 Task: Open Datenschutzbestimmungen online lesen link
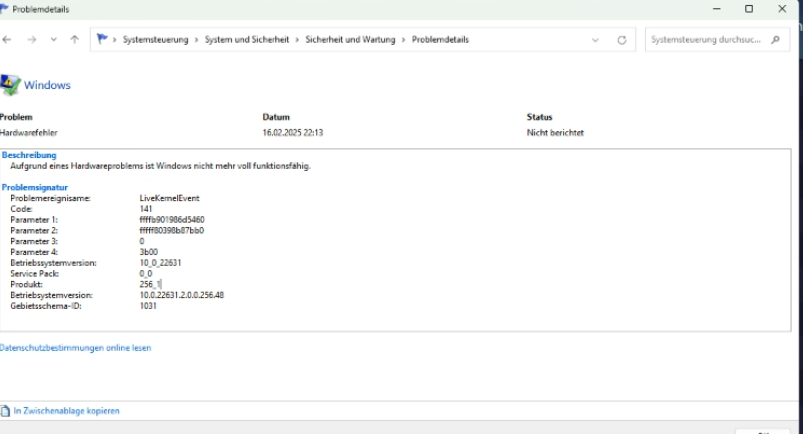pos(75,348)
